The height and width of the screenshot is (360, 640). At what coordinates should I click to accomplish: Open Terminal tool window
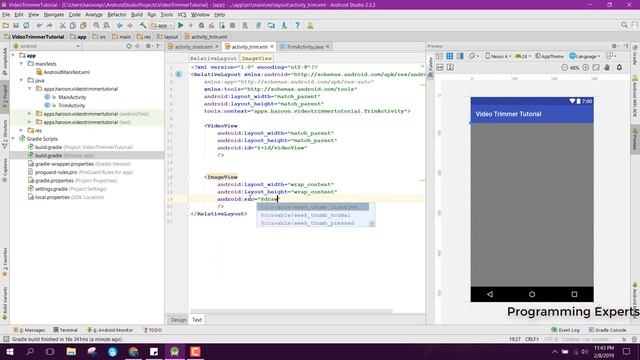65,330
